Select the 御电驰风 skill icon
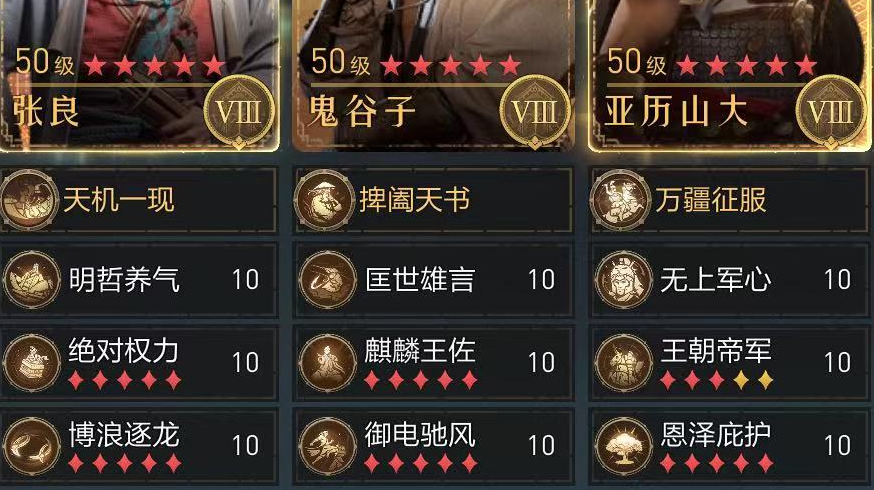The width and height of the screenshot is (874, 490). tap(328, 445)
